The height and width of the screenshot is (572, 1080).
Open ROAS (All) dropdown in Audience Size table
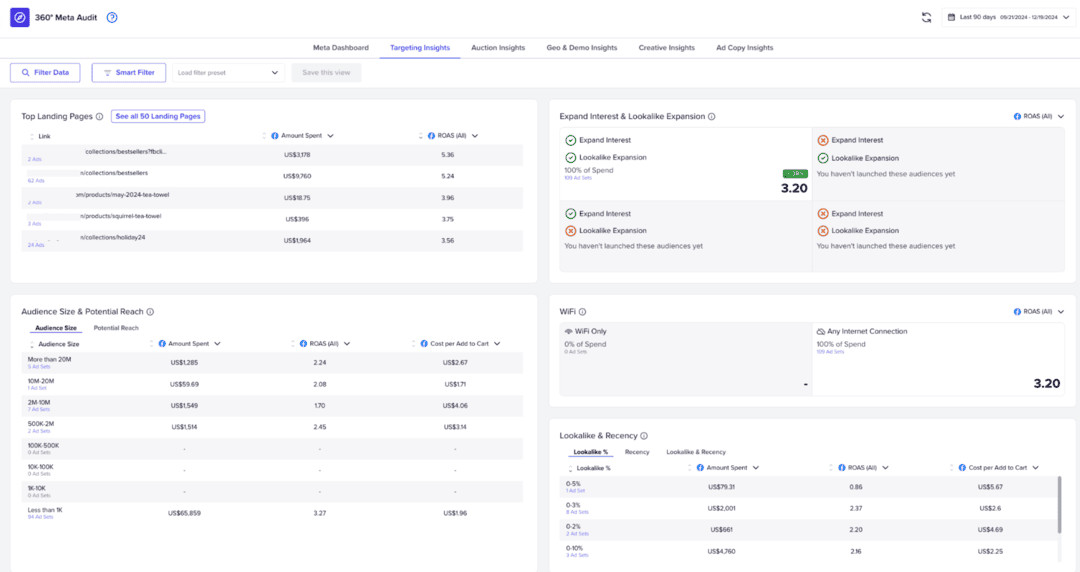347,343
